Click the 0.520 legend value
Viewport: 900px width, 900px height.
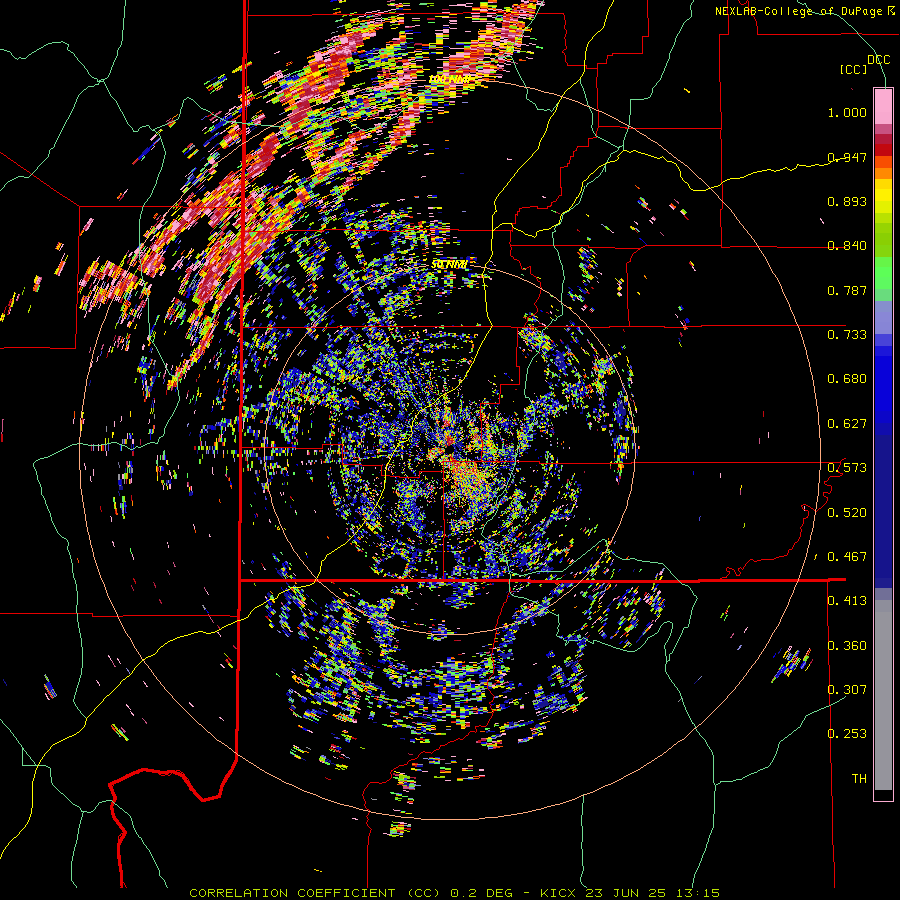847,513
